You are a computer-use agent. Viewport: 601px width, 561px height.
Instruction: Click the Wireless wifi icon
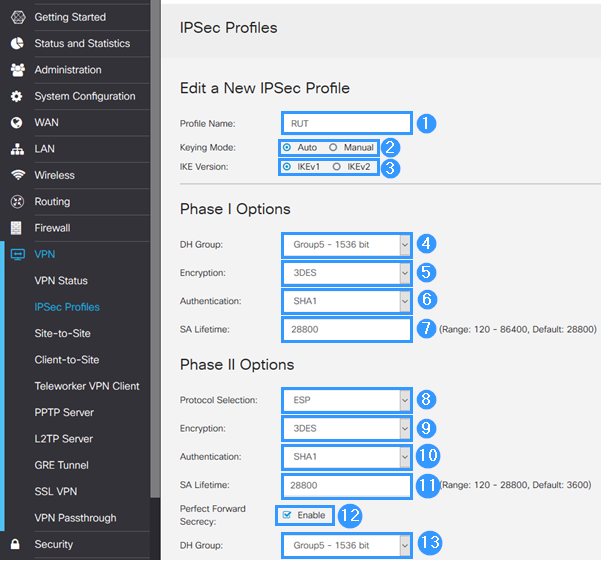(x=16, y=175)
